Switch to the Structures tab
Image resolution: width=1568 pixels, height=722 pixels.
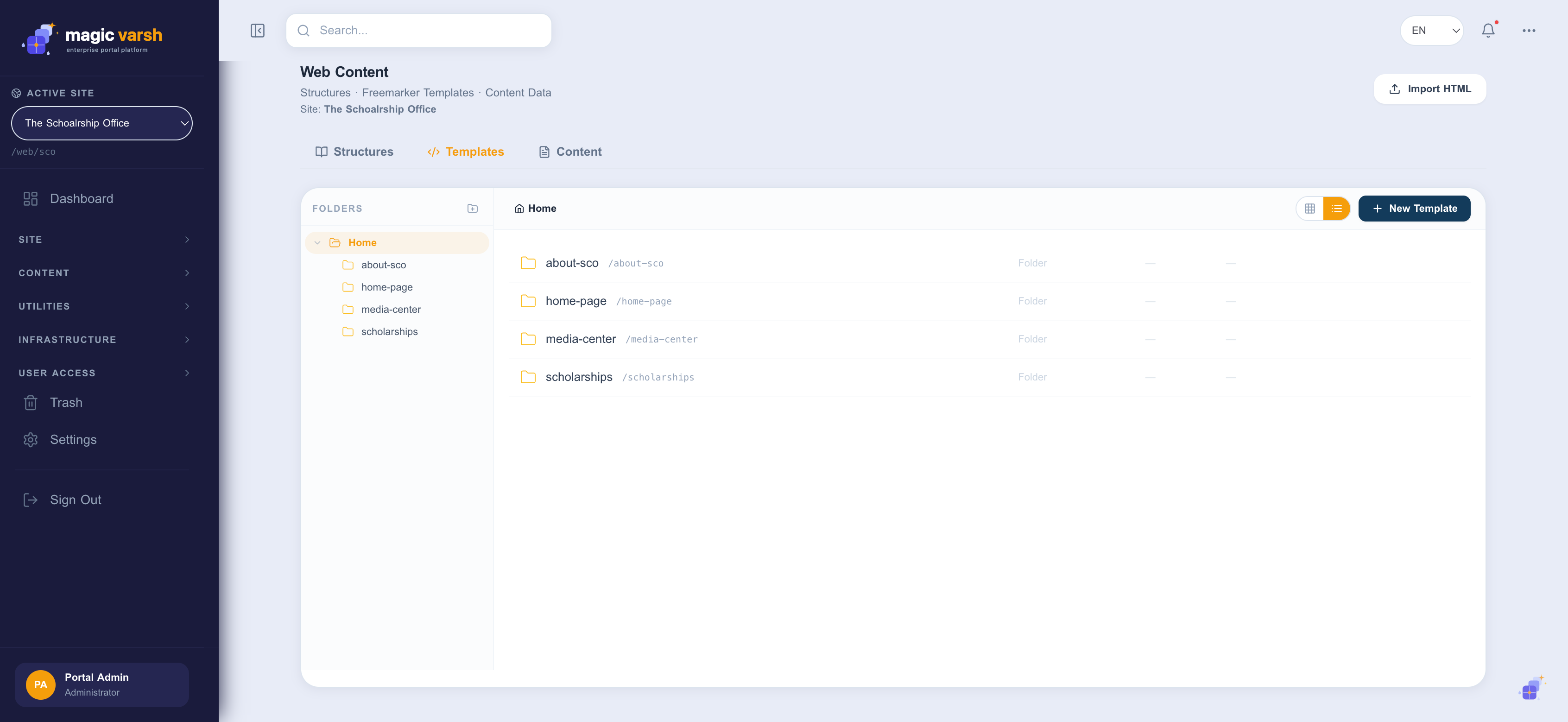(354, 152)
